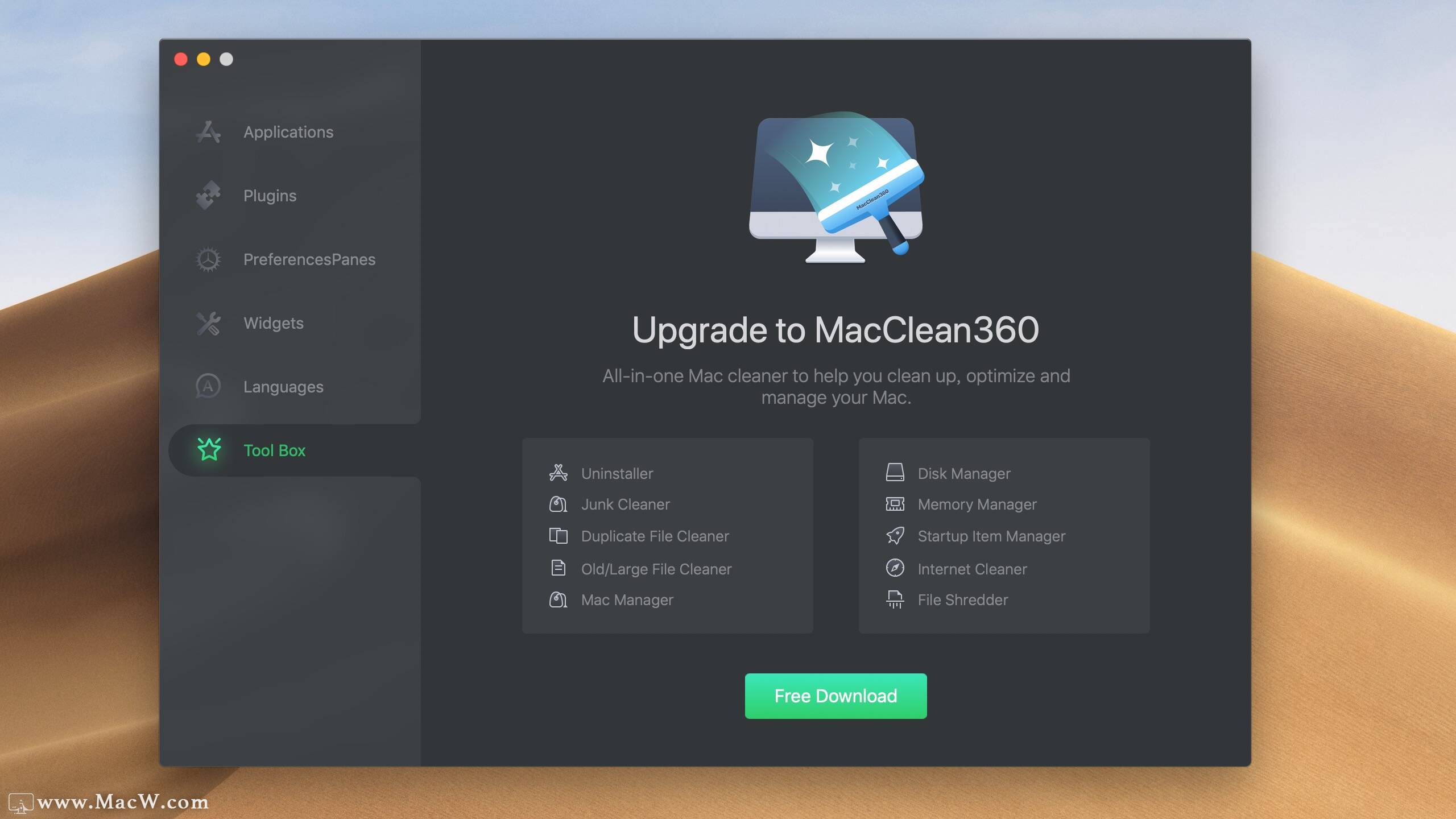Click the 'Internet Cleaner' label
The width and height of the screenshot is (1456, 819).
[972, 569]
